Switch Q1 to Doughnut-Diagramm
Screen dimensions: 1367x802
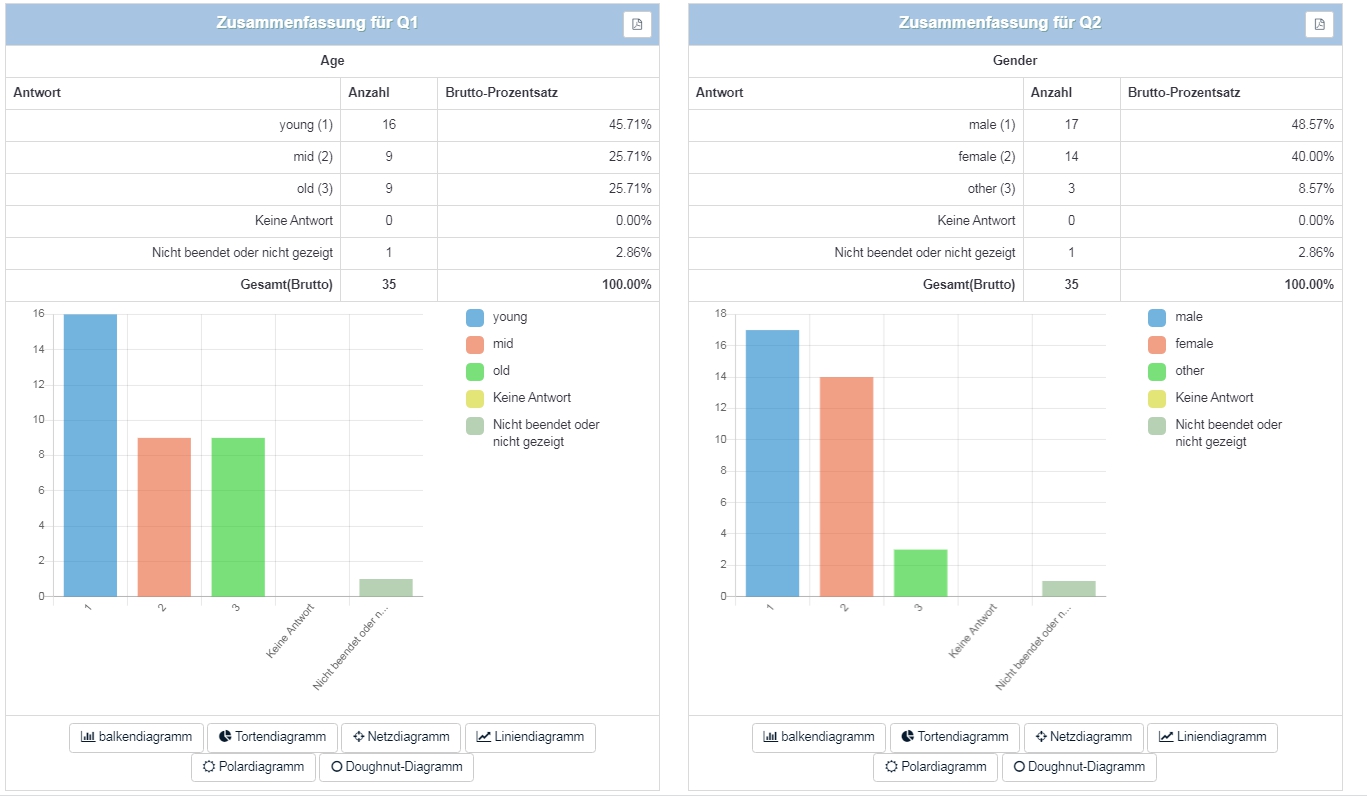(x=396, y=767)
